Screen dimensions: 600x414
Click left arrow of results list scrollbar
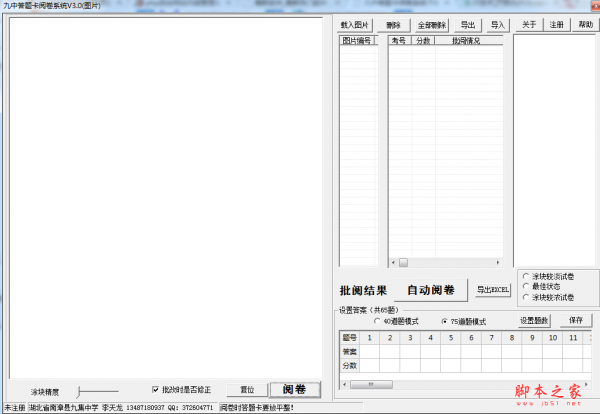tap(393, 262)
